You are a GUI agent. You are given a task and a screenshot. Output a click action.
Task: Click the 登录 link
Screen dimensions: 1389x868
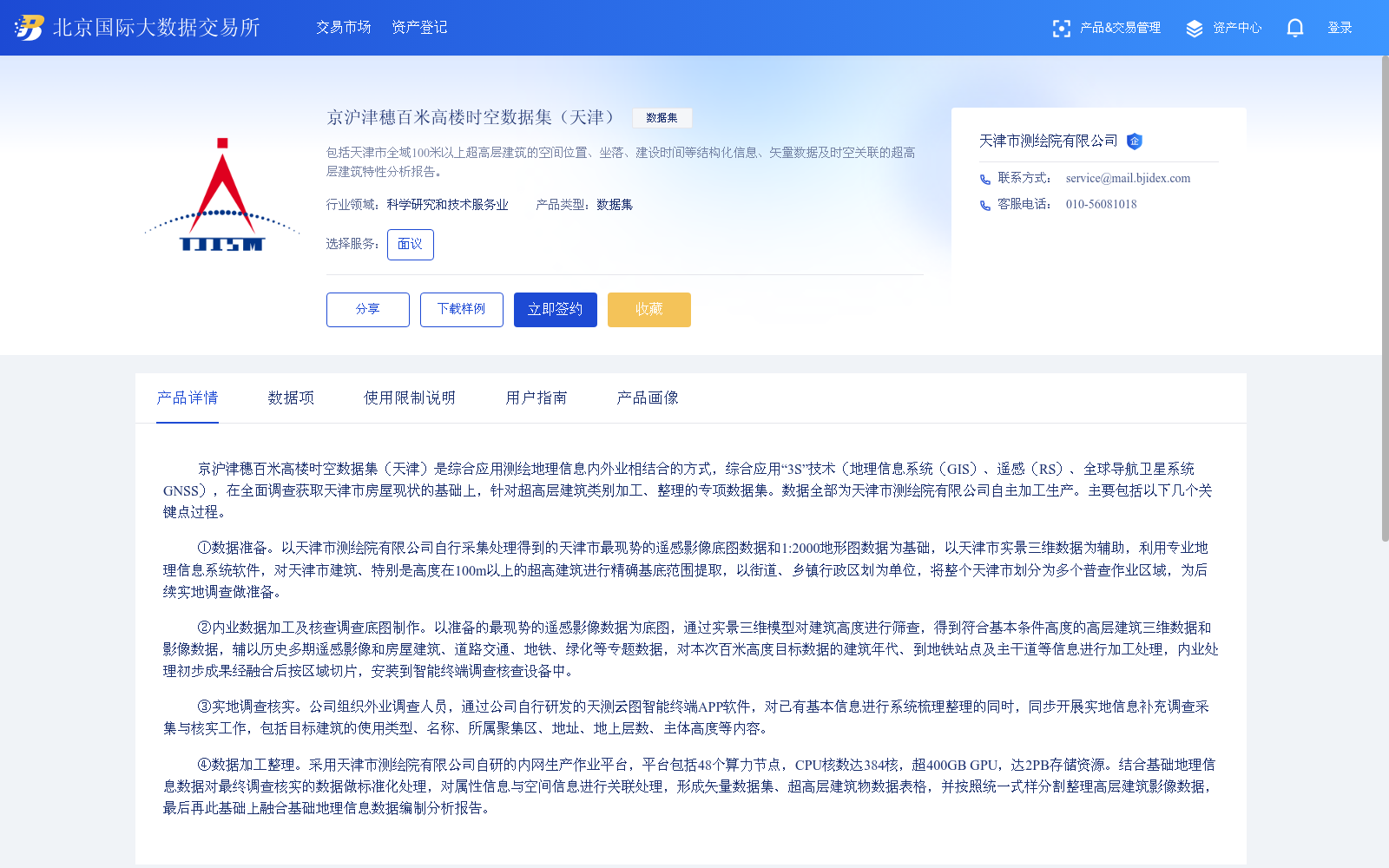(1340, 28)
